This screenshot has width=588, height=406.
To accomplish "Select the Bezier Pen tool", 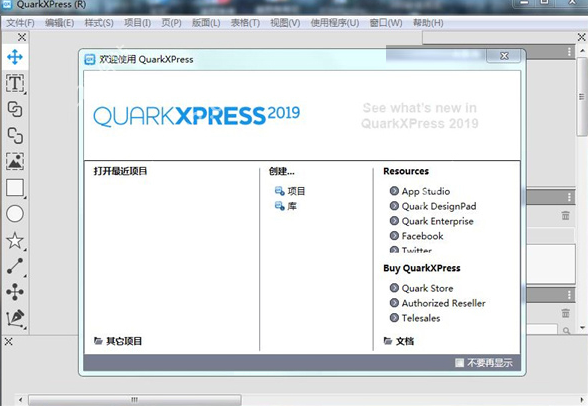I will click(x=16, y=318).
